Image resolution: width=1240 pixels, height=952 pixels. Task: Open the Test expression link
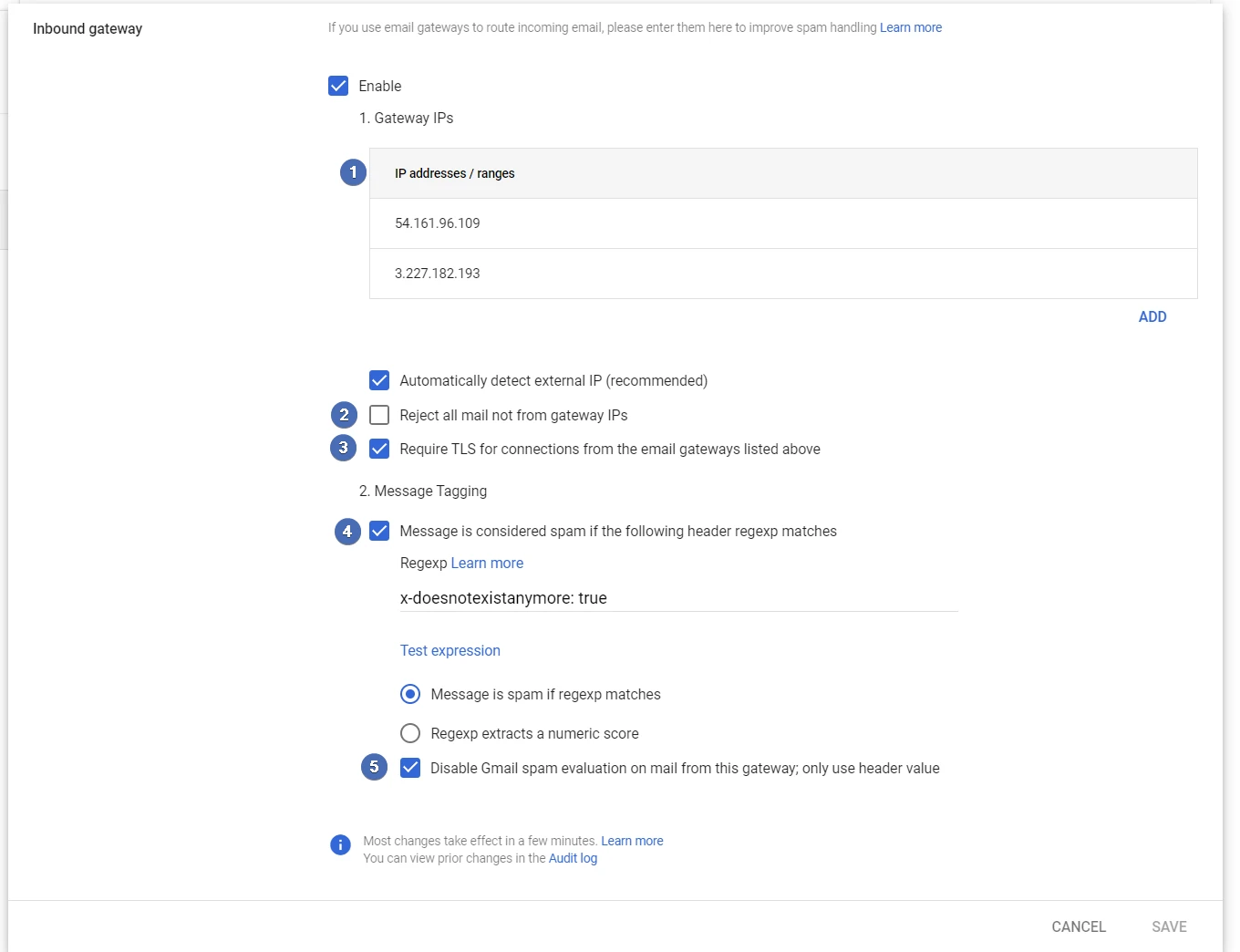point(449,650)
